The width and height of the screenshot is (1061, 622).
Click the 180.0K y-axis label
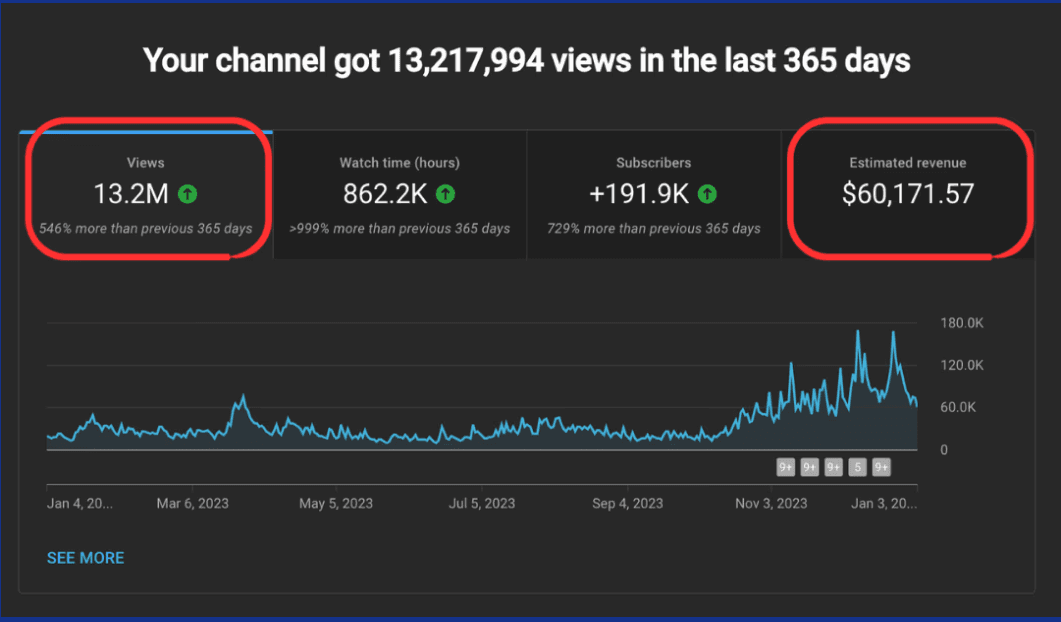962,323
